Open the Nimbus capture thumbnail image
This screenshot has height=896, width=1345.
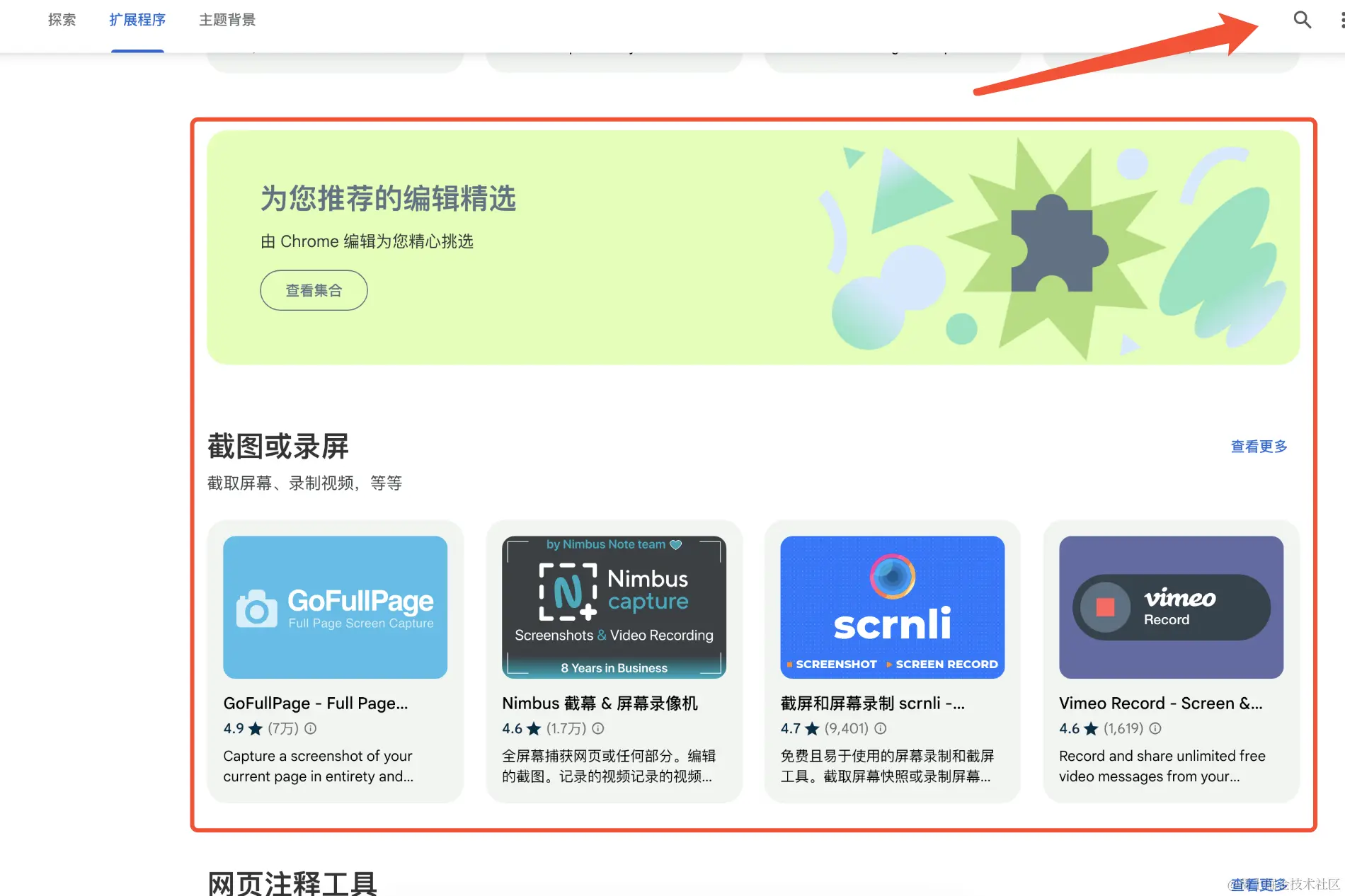(614, 607)
